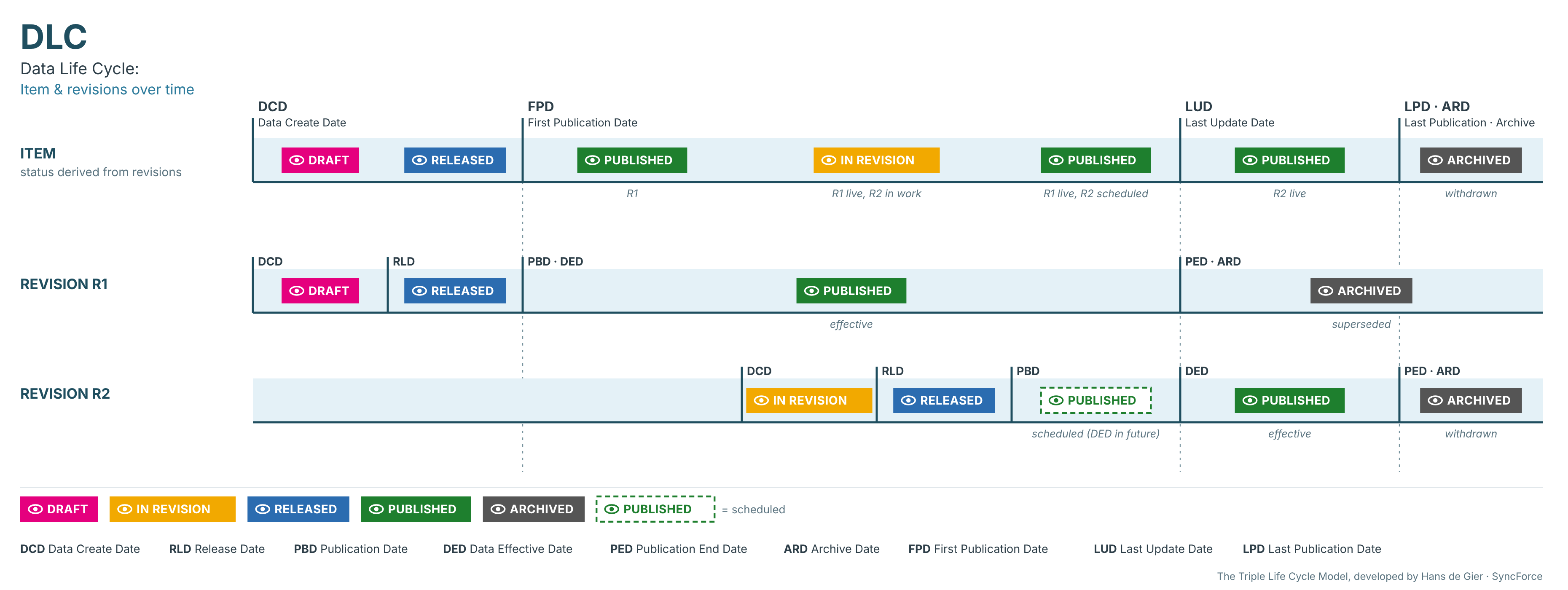
Task: Click the eye icon in legend DRAFT swatch
Action: (35, 509)
